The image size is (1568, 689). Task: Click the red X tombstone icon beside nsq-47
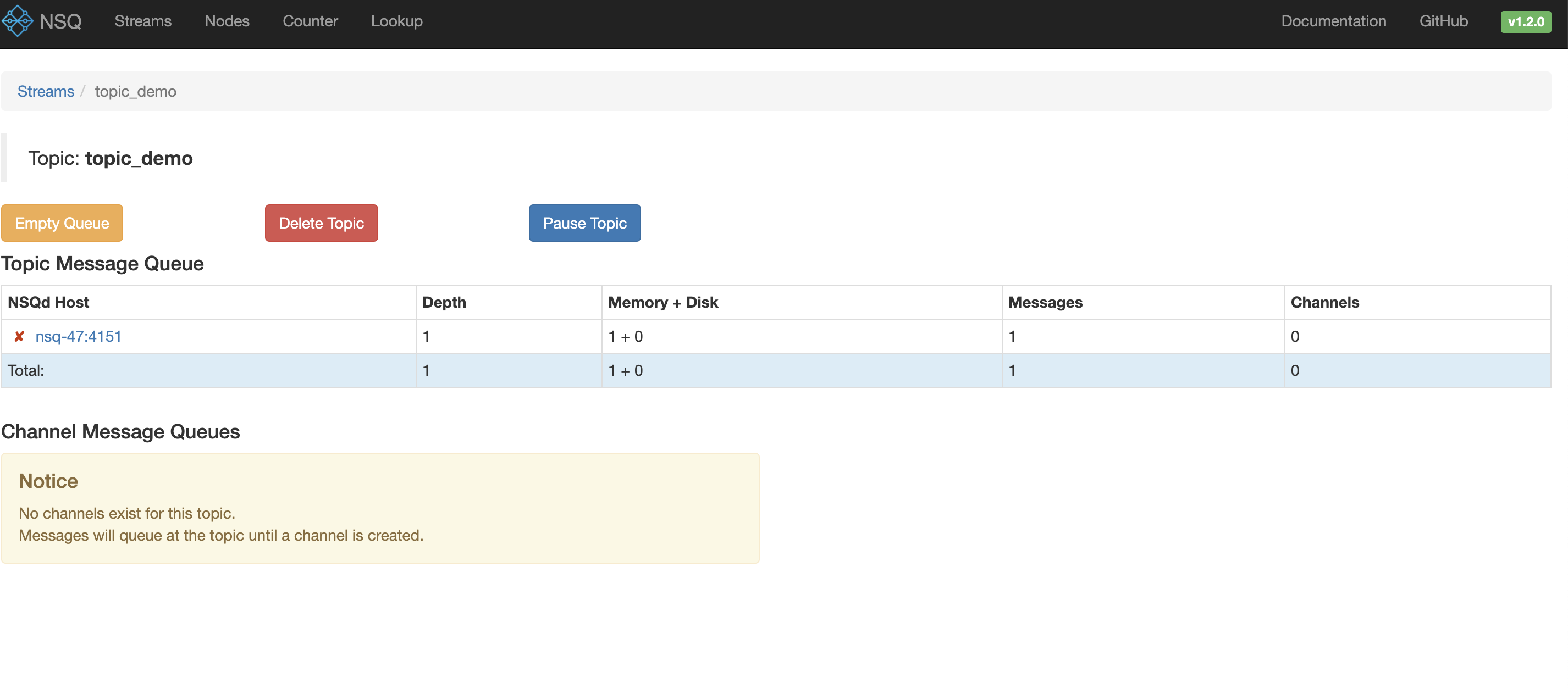pos(19,336)
